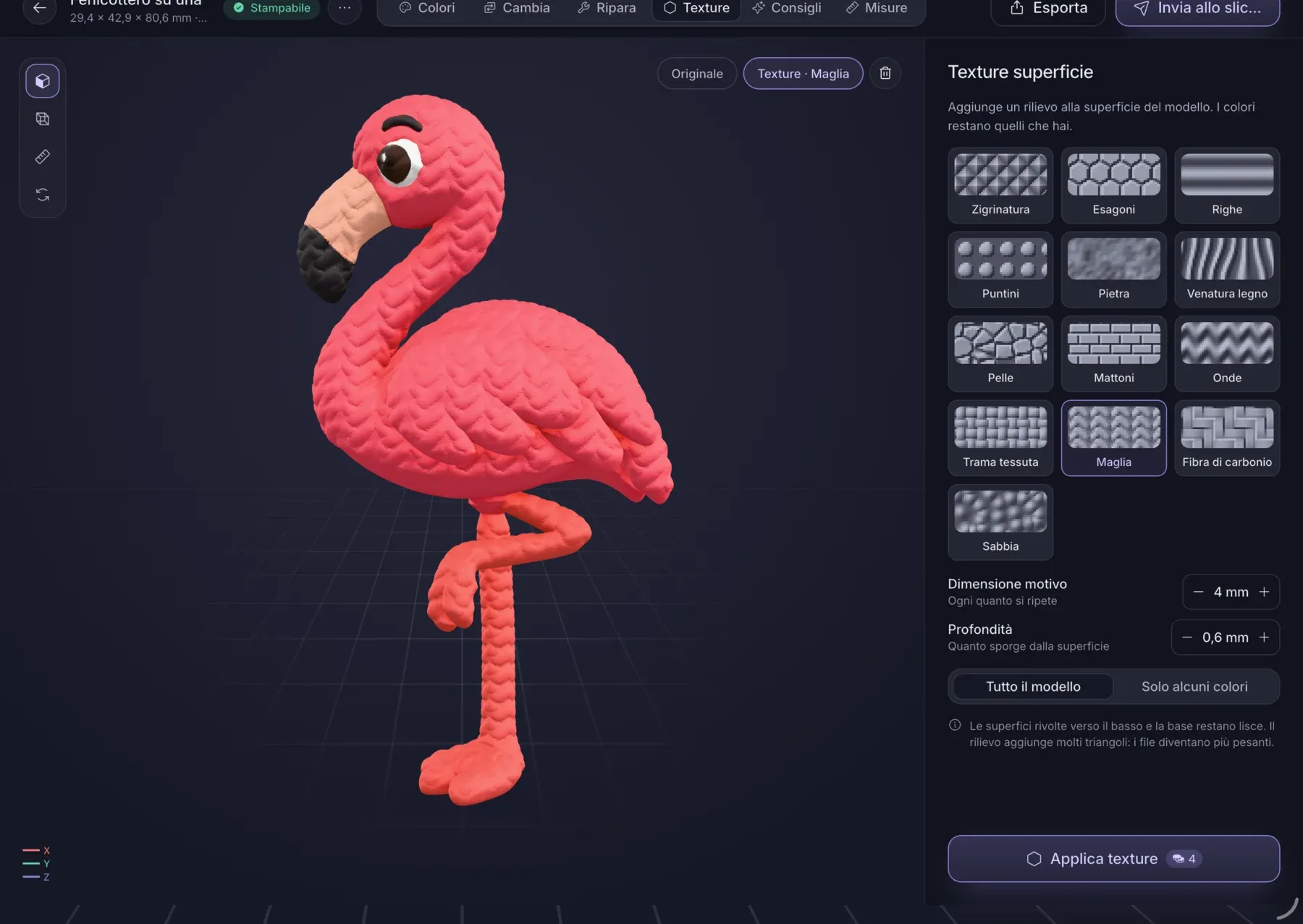Delete the texture with trash icon
1303x924 pixels.
tap(885, 73)
